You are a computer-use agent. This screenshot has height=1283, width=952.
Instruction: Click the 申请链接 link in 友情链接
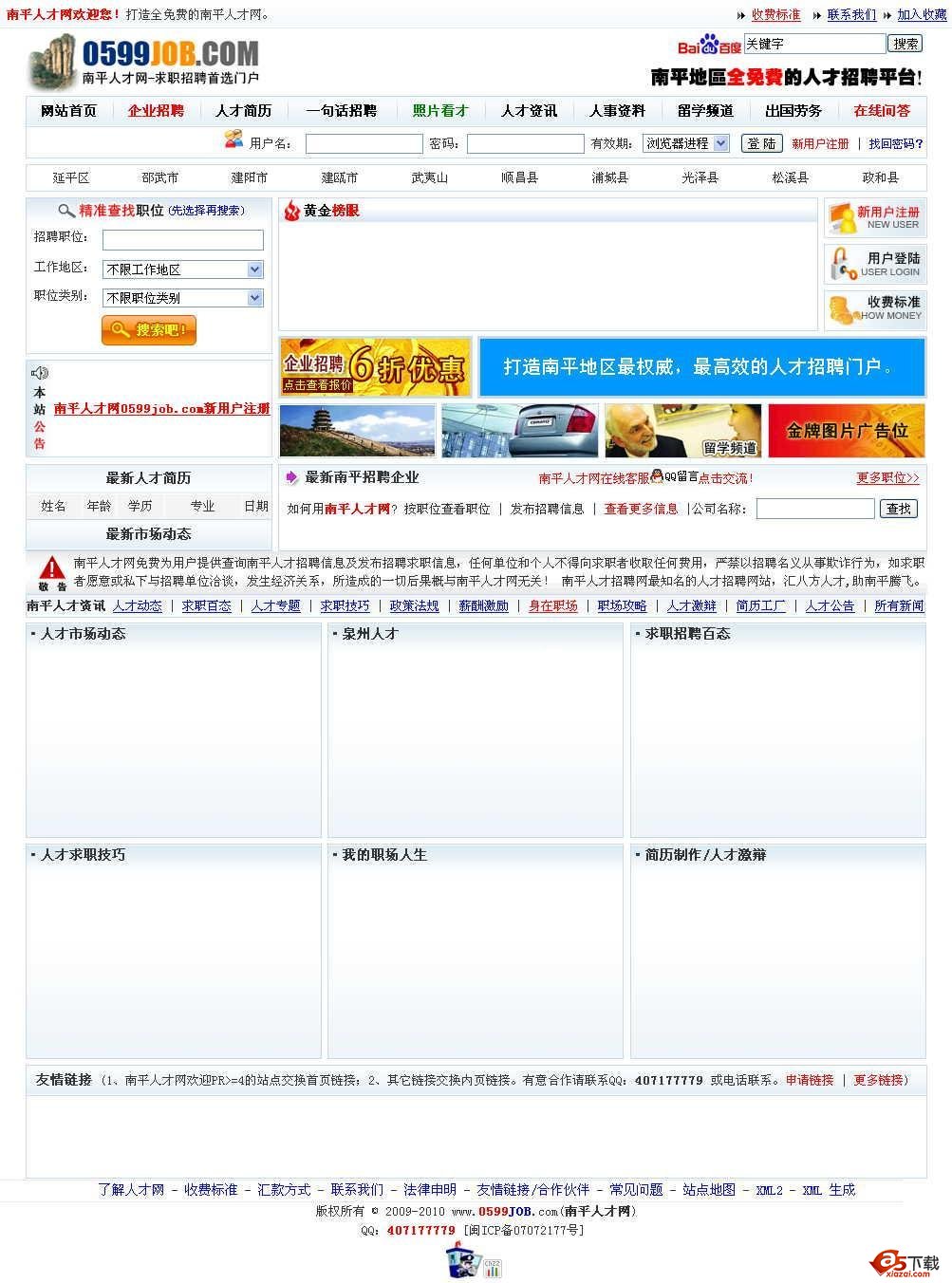pyautogui.click(x=810, y=1080)
